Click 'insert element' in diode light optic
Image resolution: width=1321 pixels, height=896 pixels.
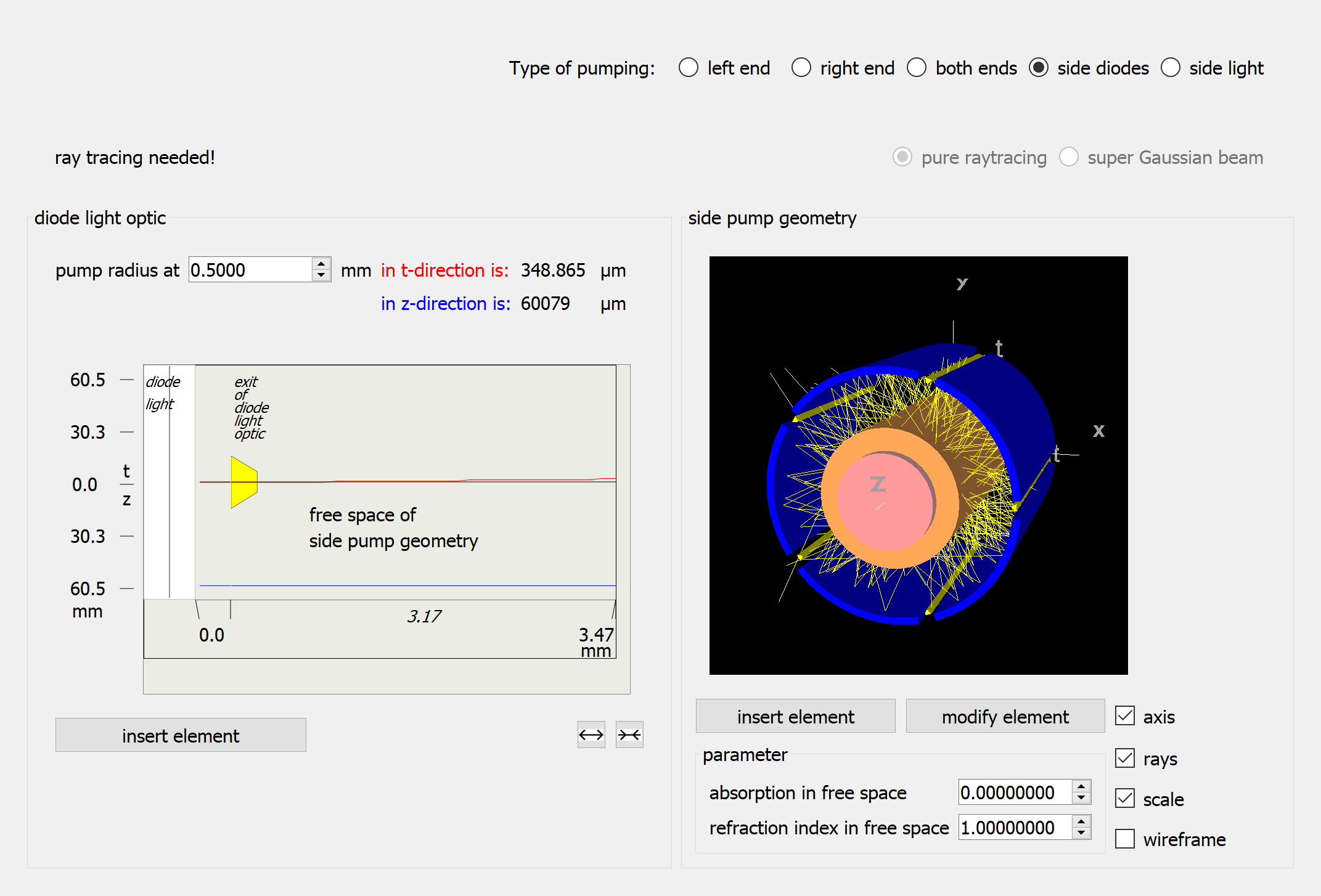181,735
